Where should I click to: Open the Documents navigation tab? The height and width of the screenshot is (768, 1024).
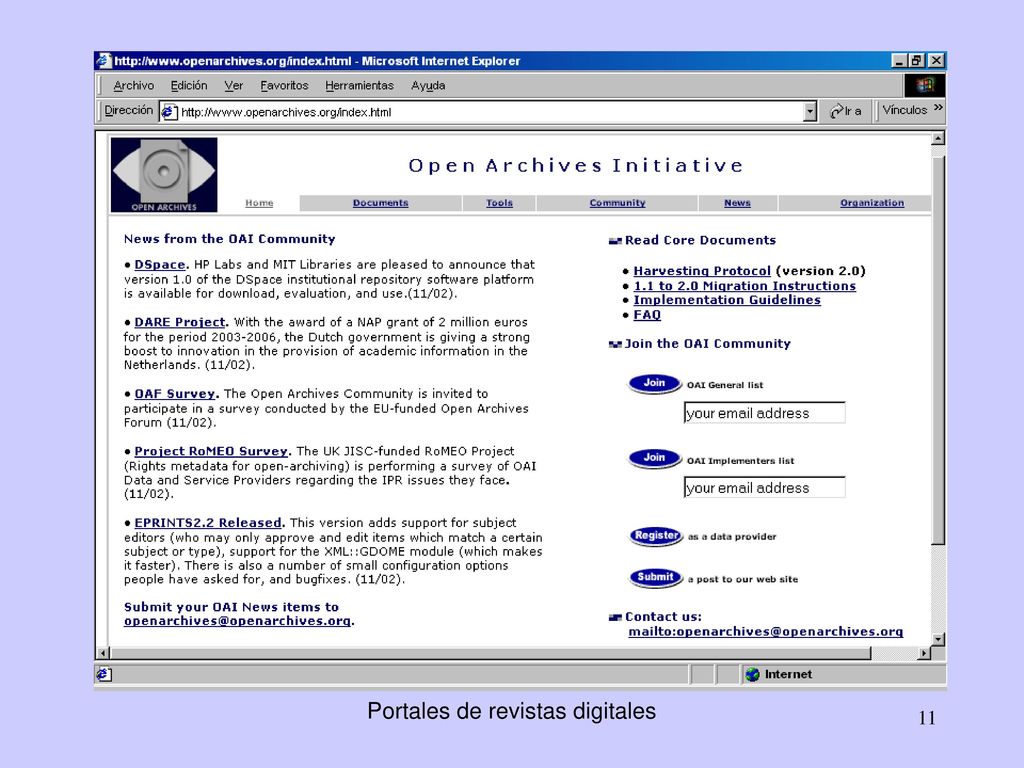click(x=380, y=203)
